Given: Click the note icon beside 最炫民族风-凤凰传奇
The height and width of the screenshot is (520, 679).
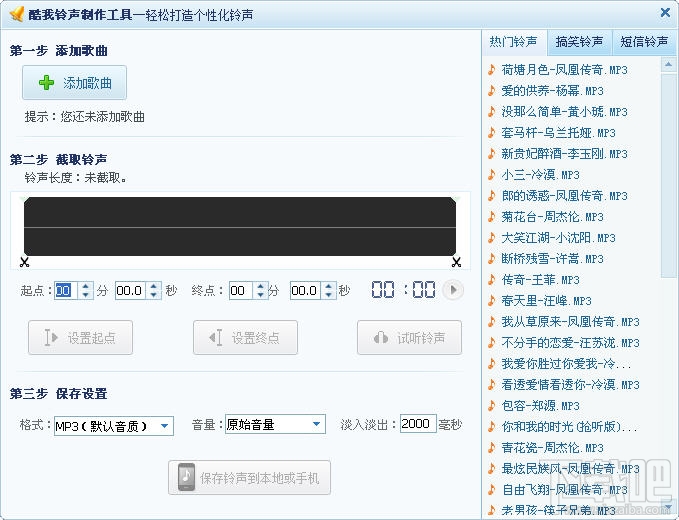Looking at the screenshot, I should (x=491, y=468).
